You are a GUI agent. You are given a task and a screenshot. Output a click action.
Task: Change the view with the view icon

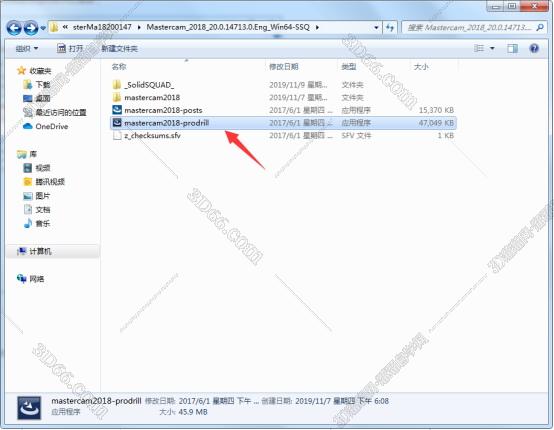point(479,48)
